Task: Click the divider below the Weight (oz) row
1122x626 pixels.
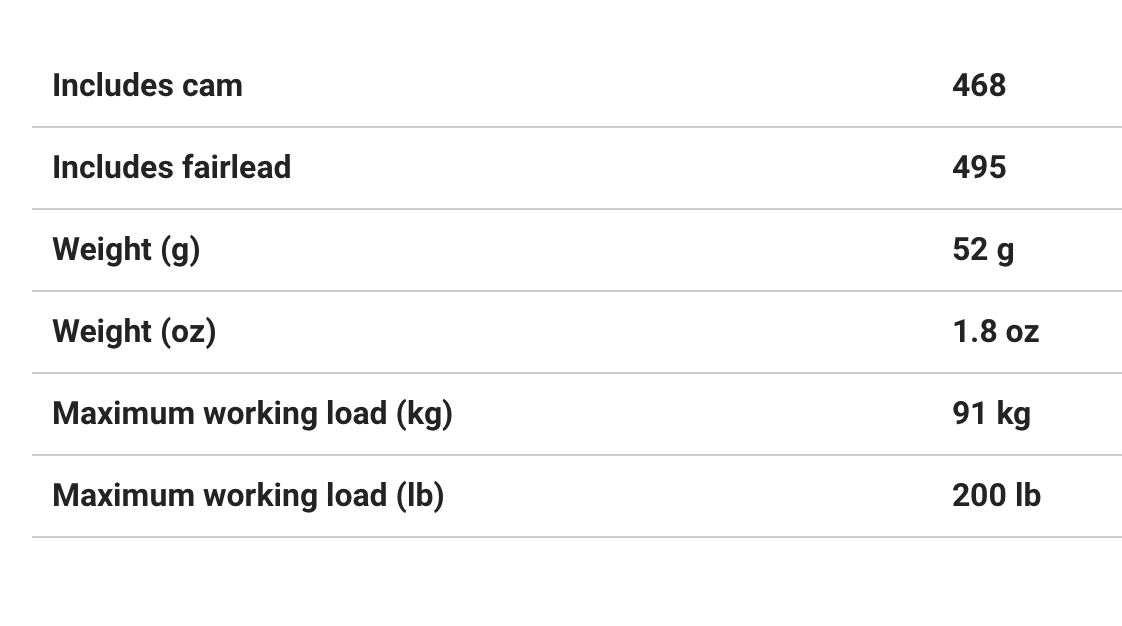Action: click(x=576, y=373)
